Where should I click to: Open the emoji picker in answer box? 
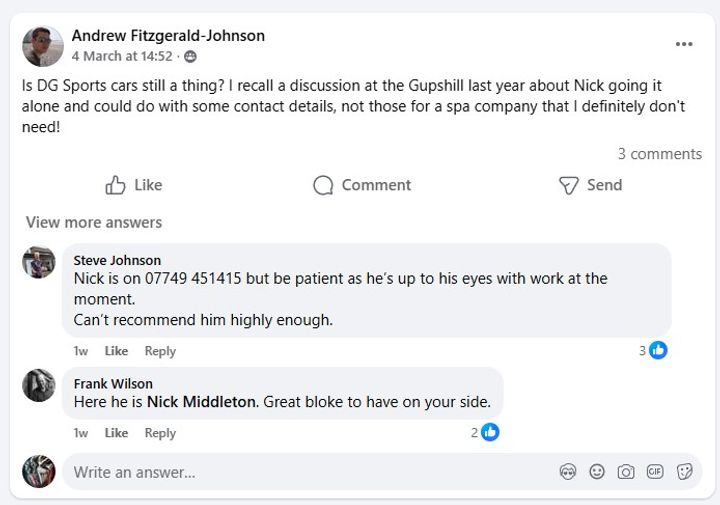coord(597,472)
